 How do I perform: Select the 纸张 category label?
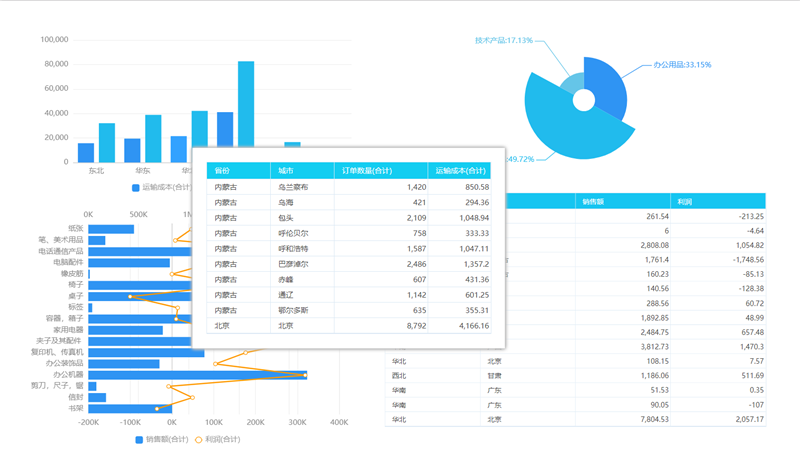(76, 229)
